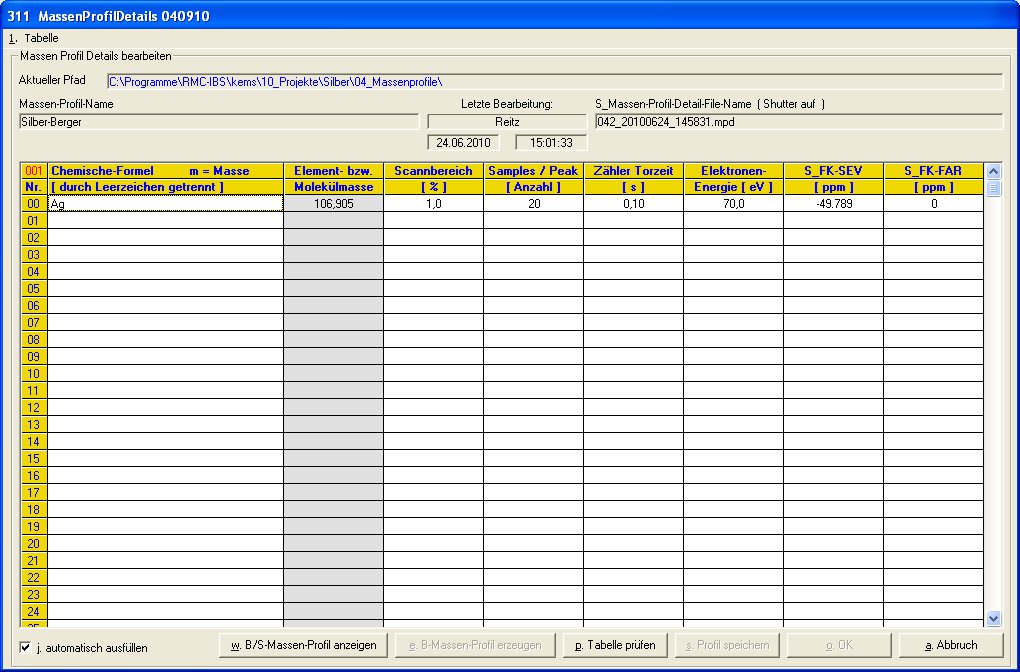
Task: Click the Massen-Profil-Name field 'Silber-Berger'
Action: coord(219,122)
